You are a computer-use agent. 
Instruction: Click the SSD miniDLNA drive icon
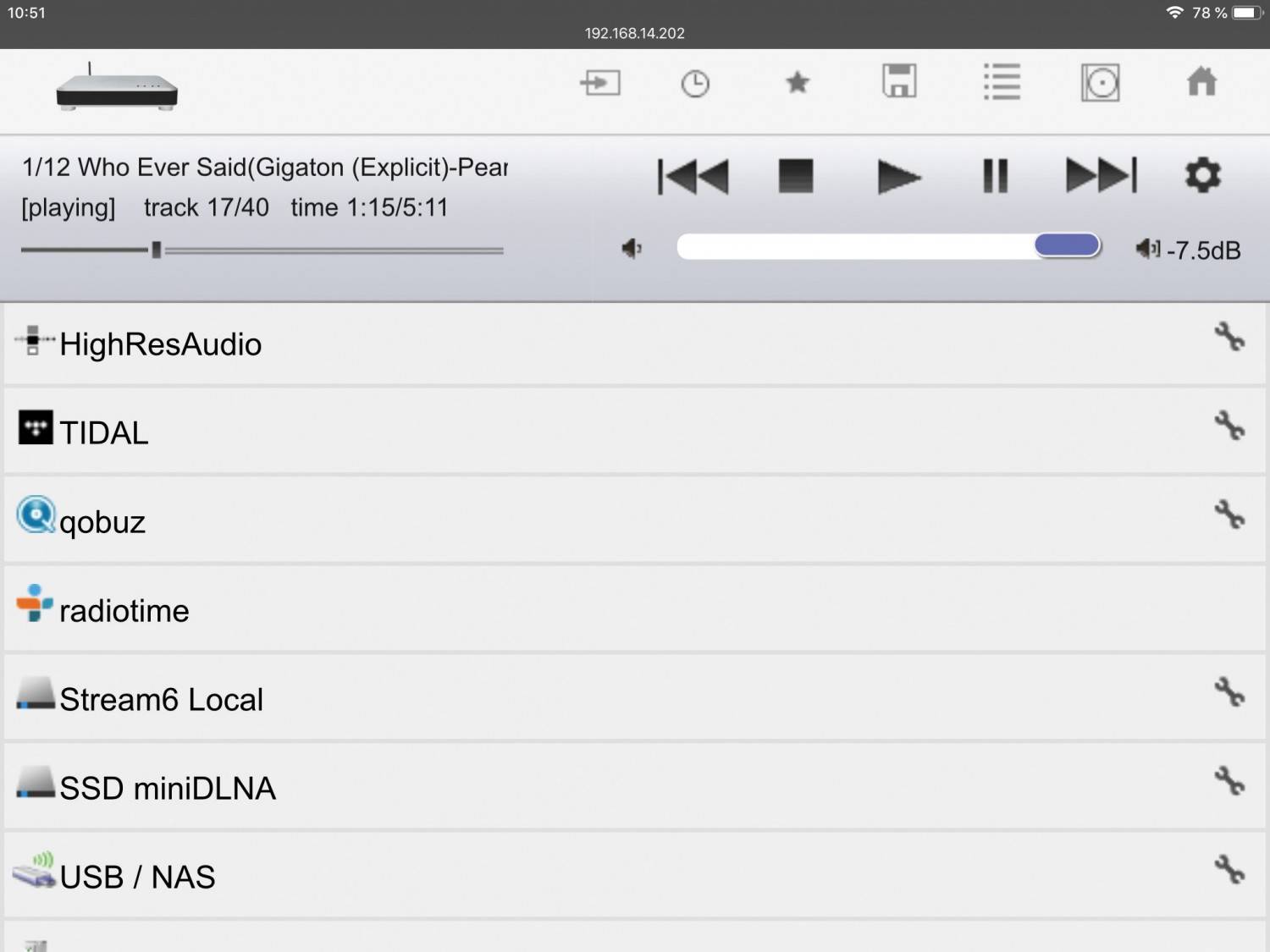pos(36,783)
